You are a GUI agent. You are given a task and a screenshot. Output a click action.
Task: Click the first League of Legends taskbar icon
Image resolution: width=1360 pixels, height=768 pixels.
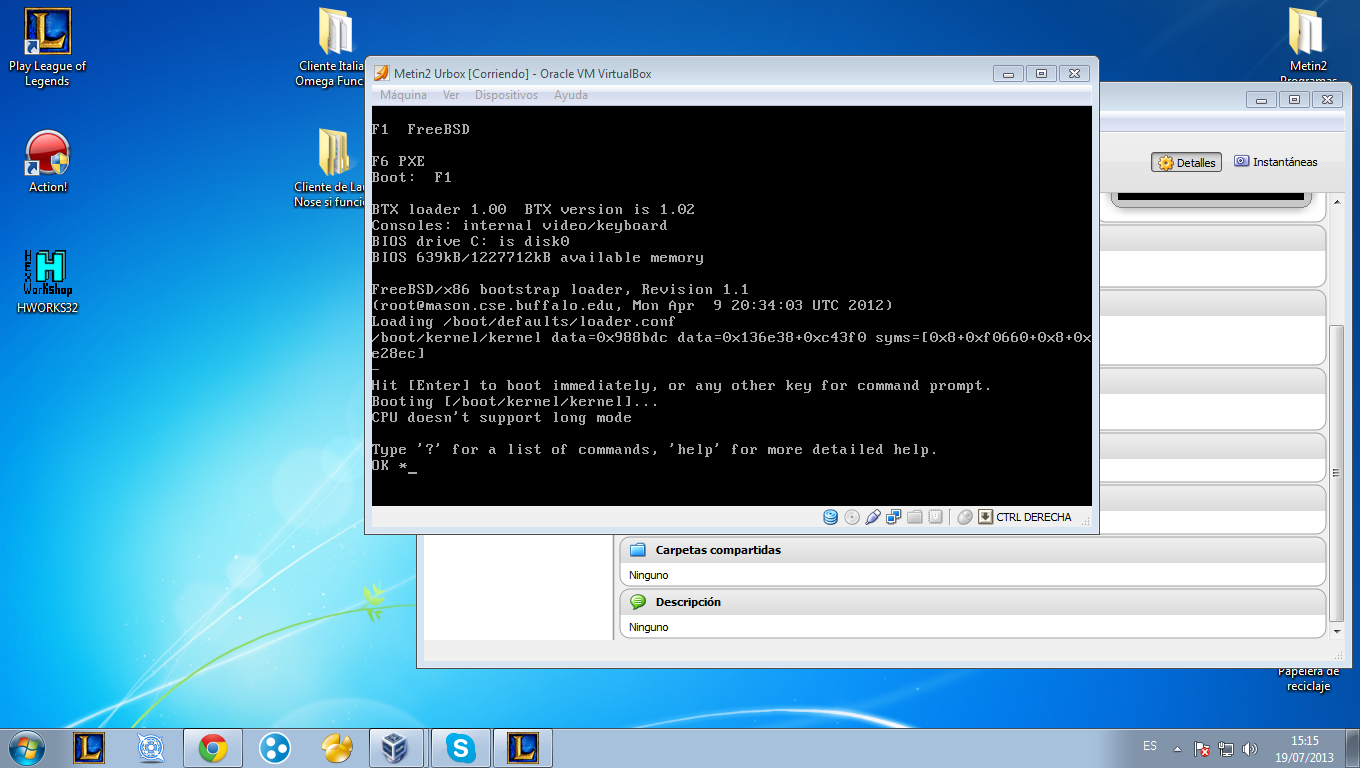pos(89,748)
